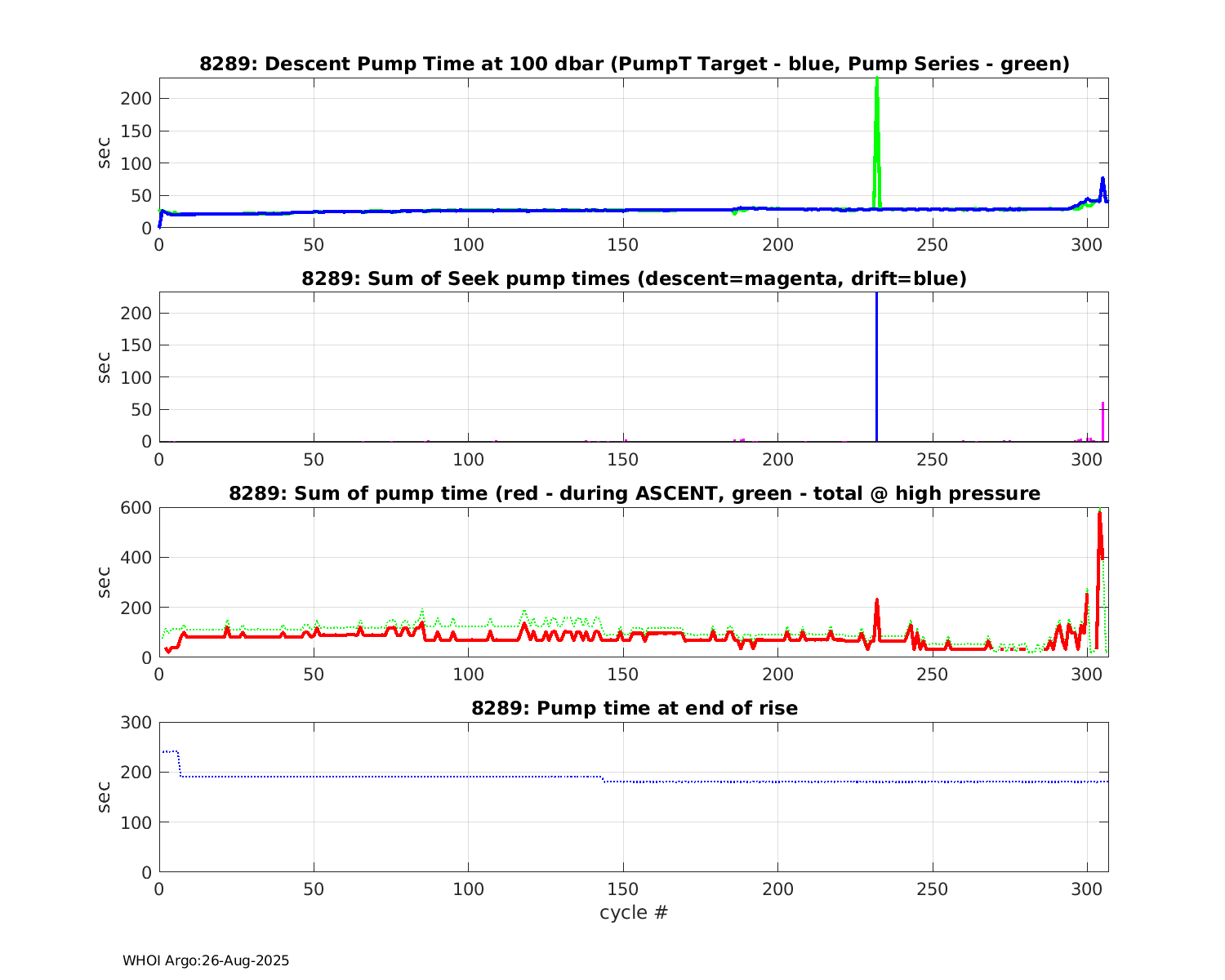Select the 'Descent Pump Time at 100 dbar' title
The image size is (1225, 980).
(634, 64)
